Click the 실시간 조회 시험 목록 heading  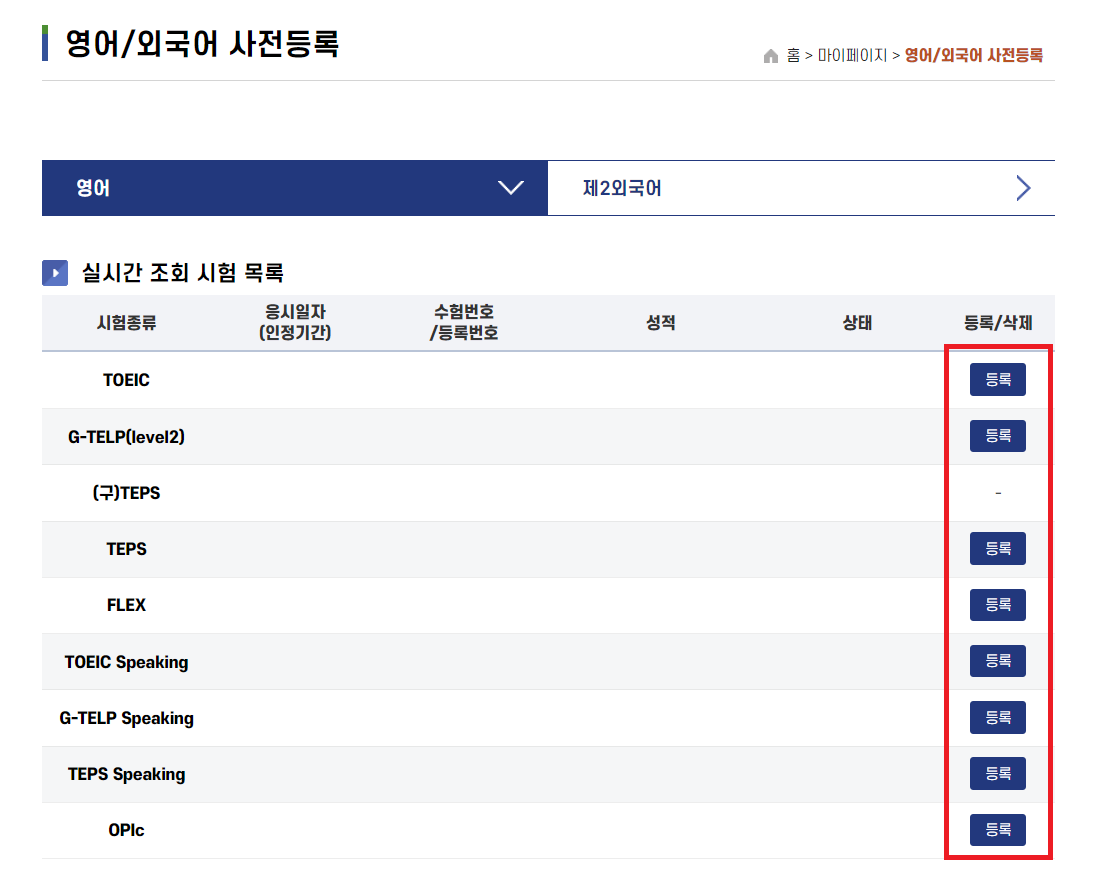tap(182, 272)
